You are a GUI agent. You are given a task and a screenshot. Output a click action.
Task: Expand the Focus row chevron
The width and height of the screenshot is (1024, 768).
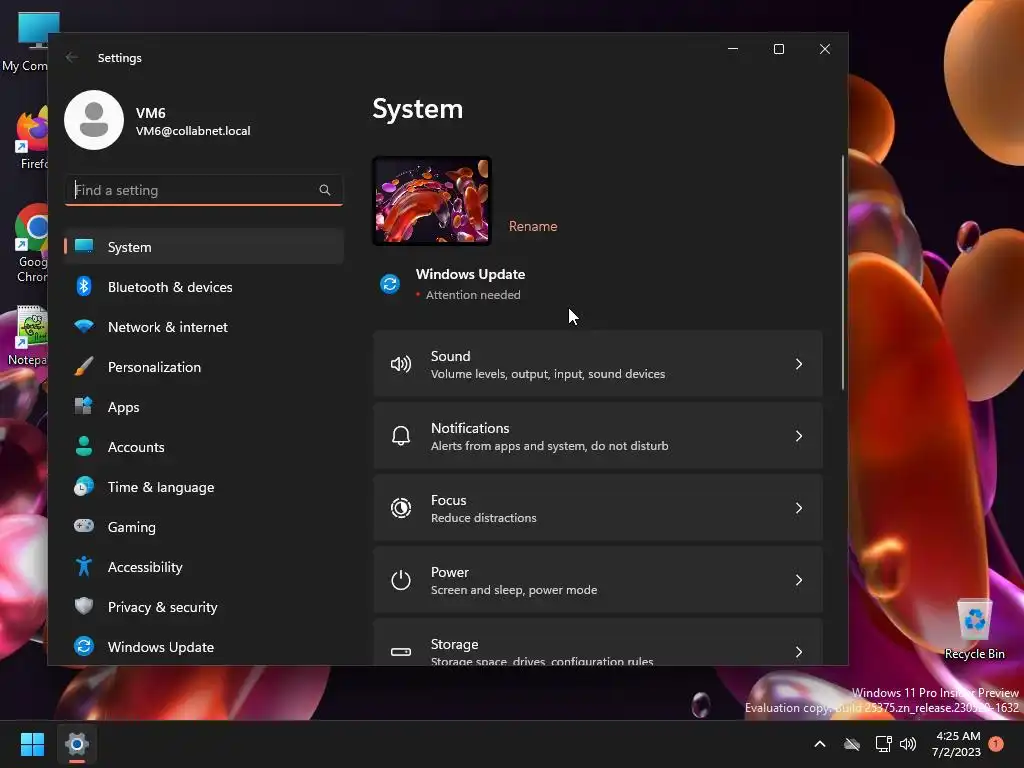click(799, 507)
